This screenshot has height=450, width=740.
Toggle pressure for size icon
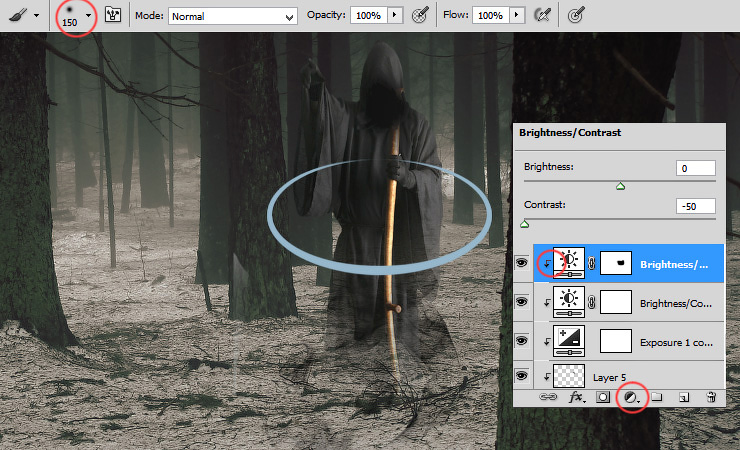click(x=576, y=15)
